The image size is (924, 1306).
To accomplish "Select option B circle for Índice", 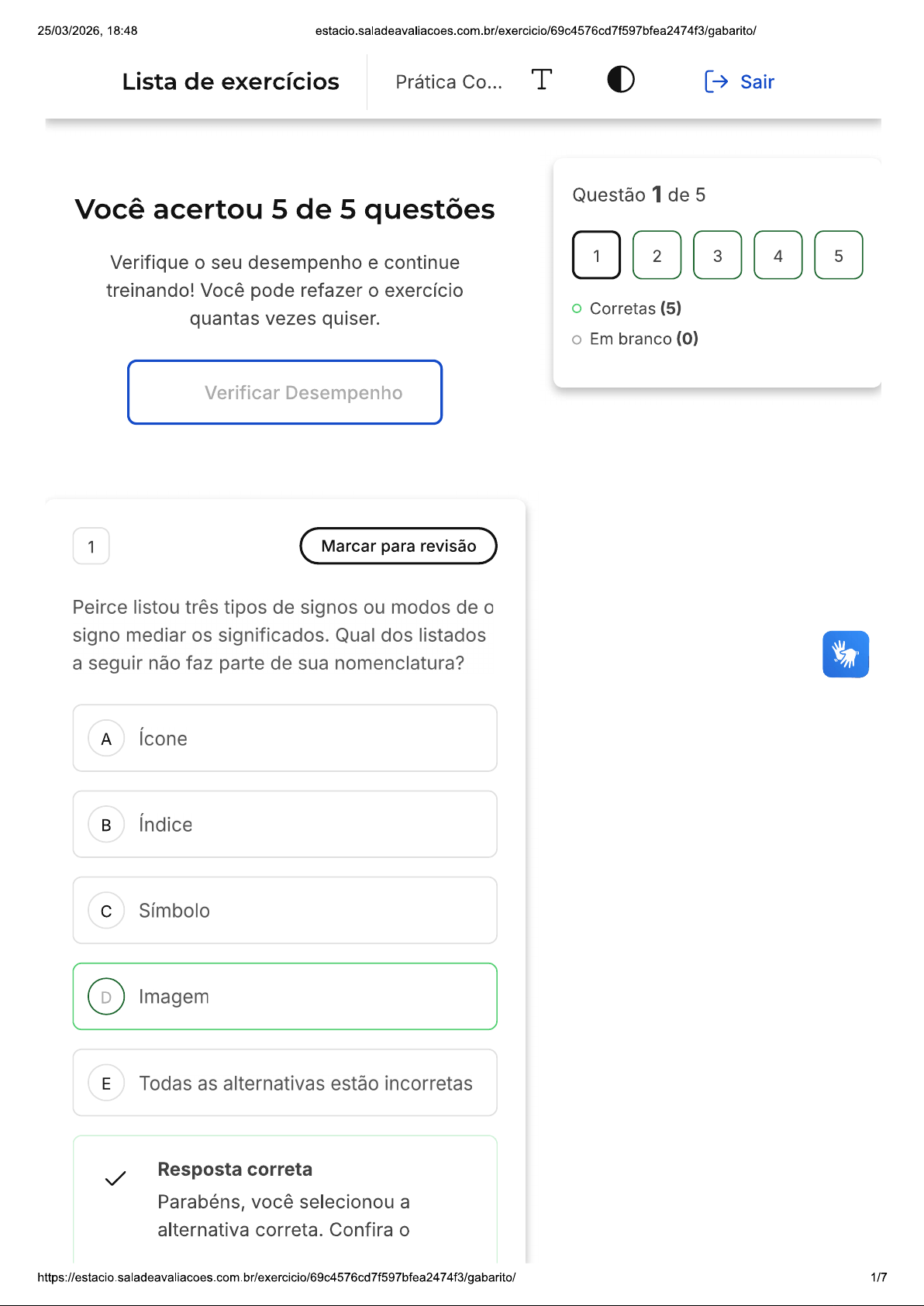I will 106,825.
